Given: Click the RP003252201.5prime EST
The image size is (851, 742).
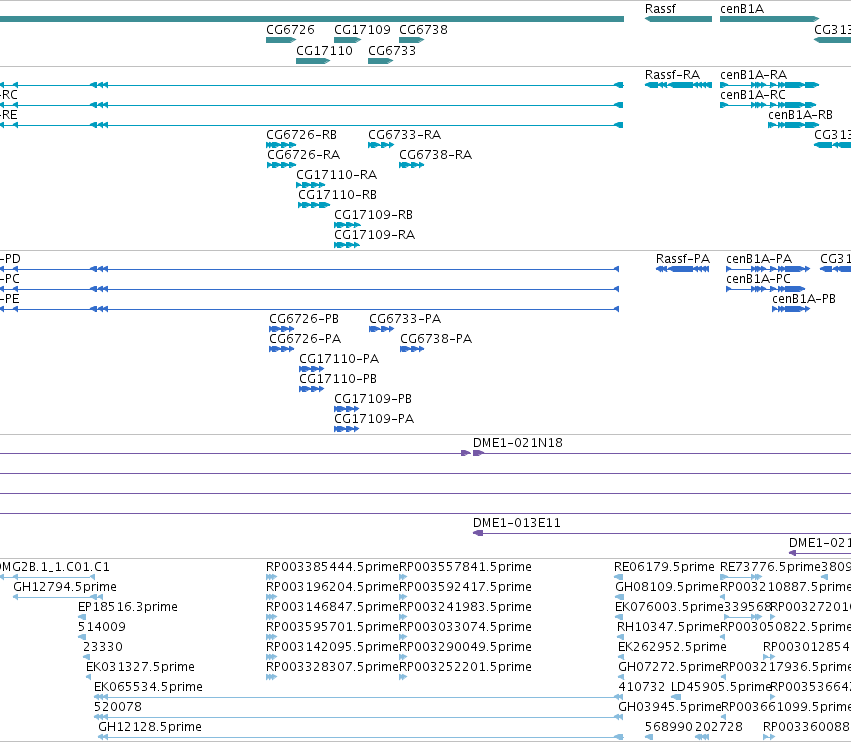Looking at the screenshot, I should click(403, 677).
